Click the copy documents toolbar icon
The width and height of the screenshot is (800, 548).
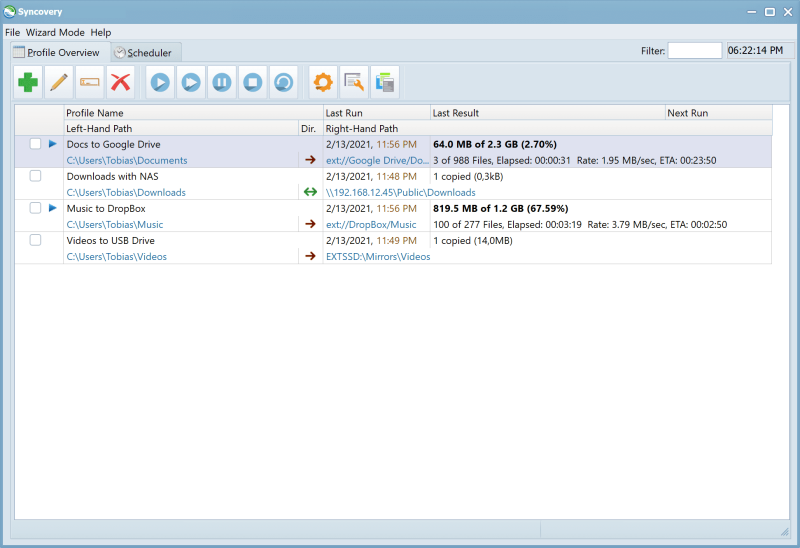tap(385, 82)
